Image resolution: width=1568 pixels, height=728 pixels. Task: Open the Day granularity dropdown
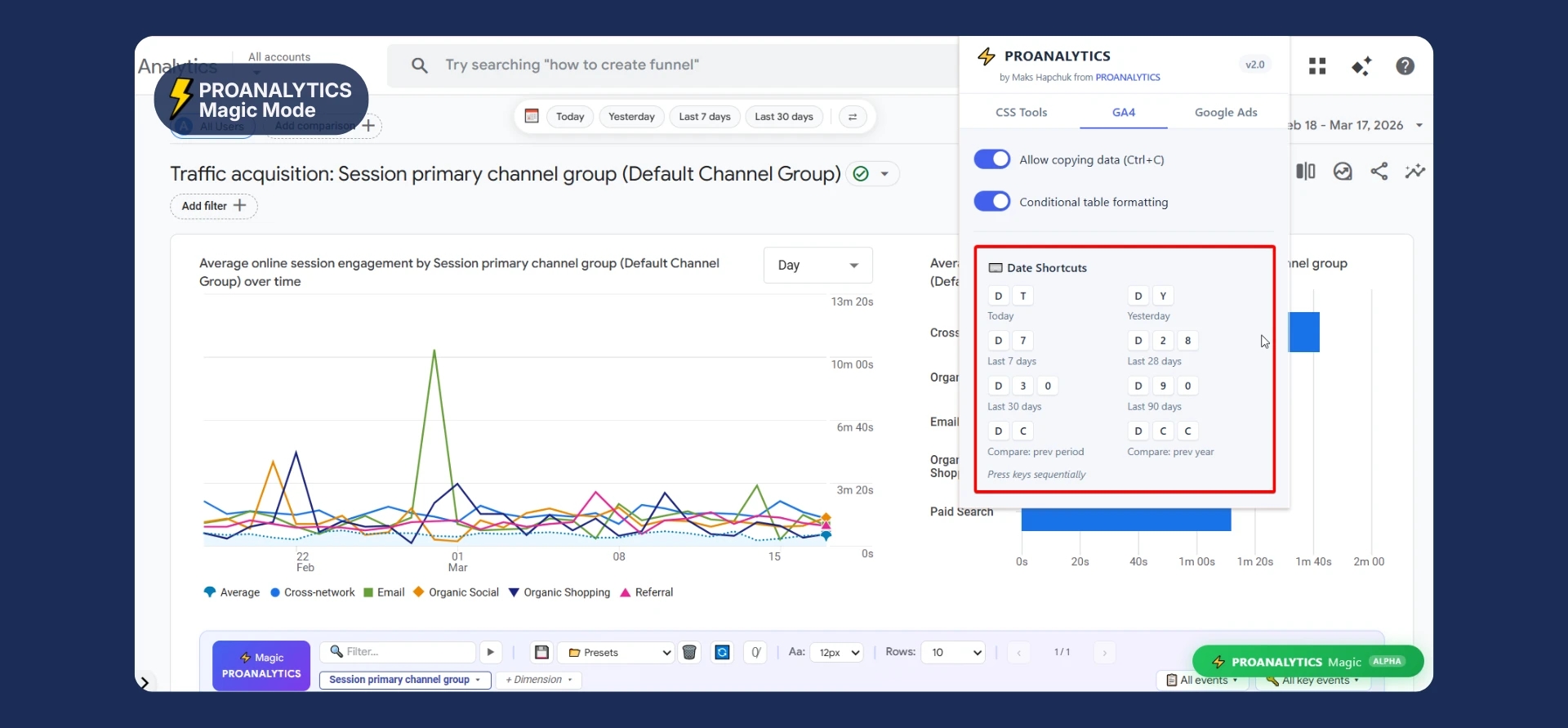(x=817, y=266)
